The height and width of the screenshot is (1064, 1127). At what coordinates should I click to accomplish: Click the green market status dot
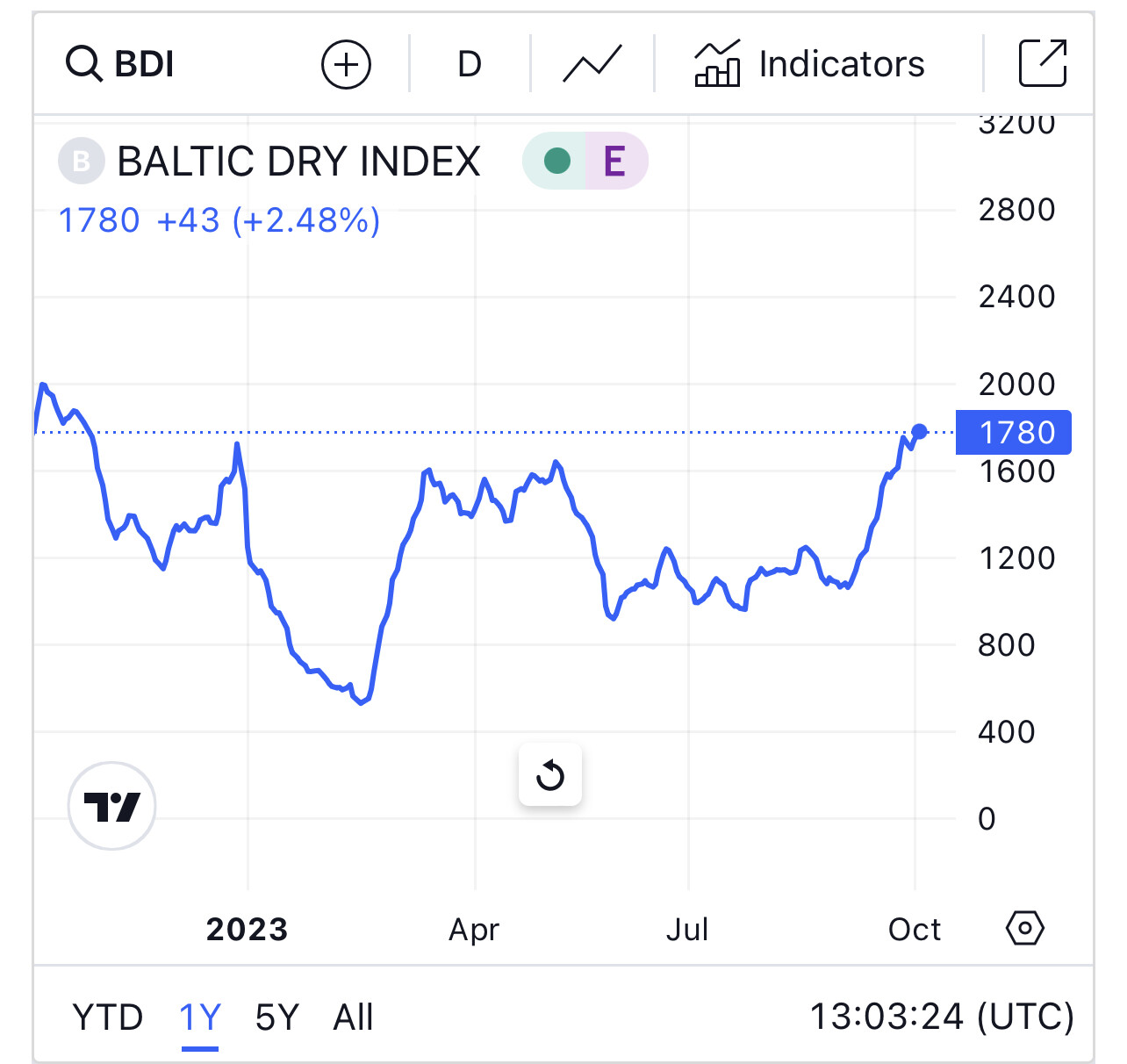coord(556,162)
